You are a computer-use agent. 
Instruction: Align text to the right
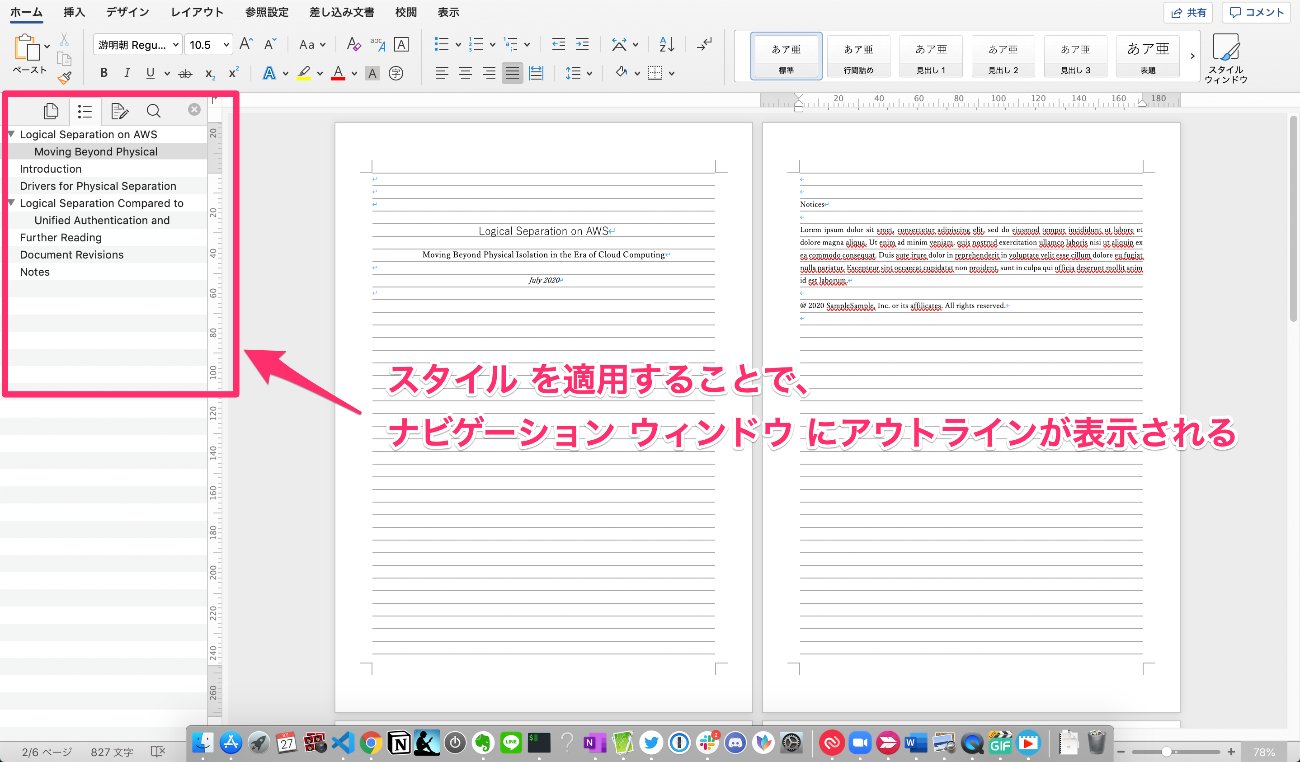(489, 73)
